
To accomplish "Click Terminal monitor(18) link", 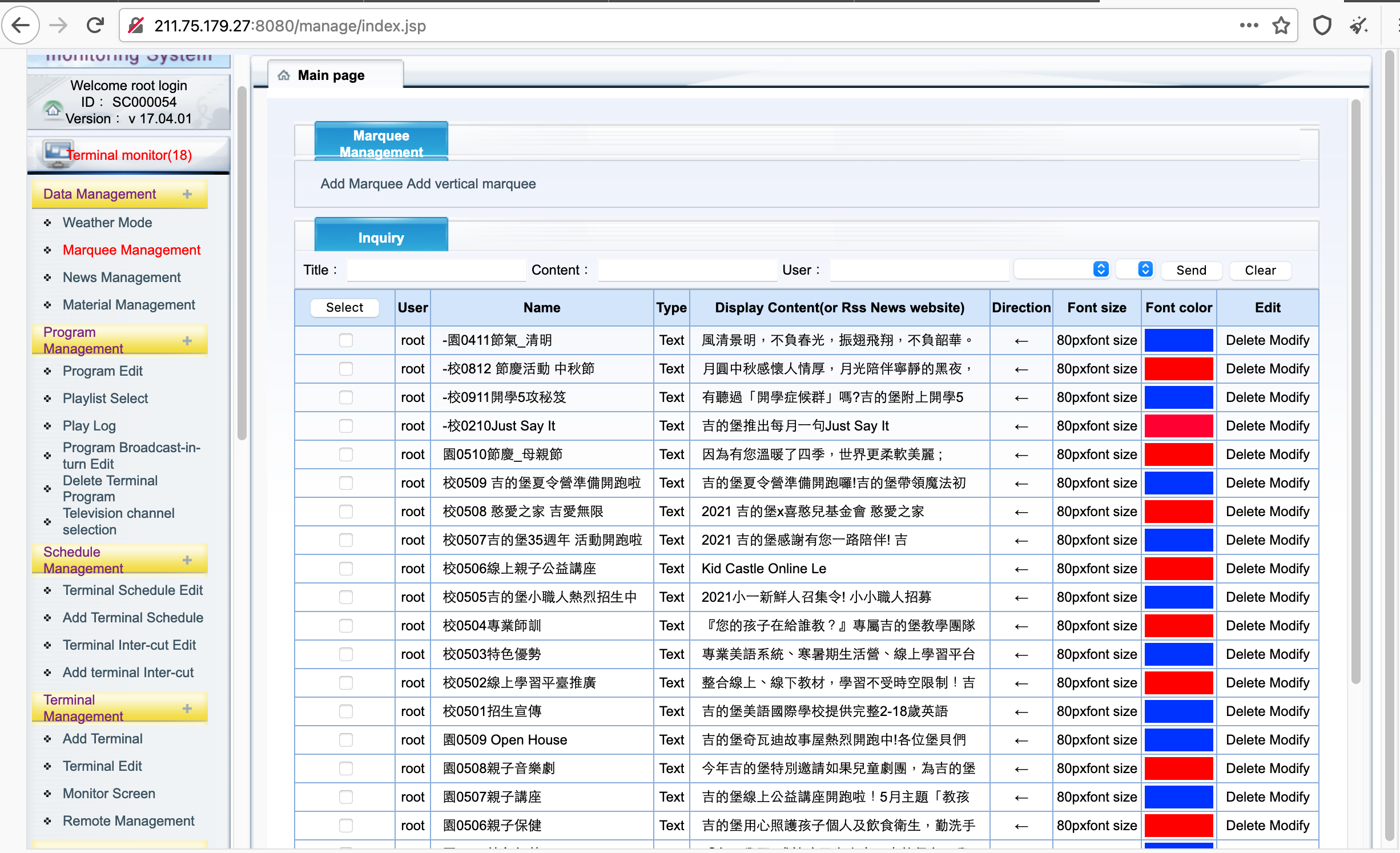I will click(130, 155).
